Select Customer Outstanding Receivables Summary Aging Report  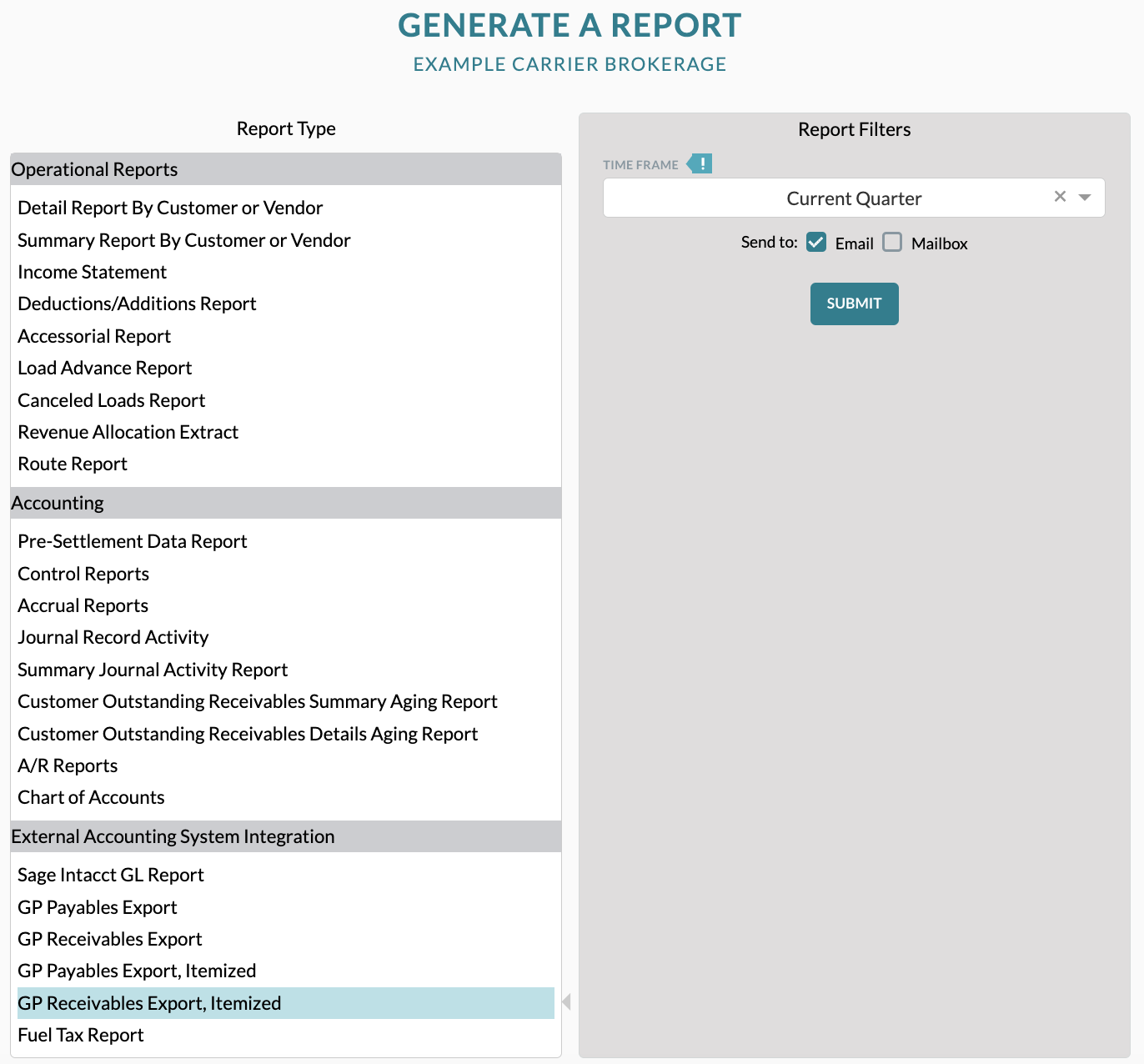(x=257, y=701)
